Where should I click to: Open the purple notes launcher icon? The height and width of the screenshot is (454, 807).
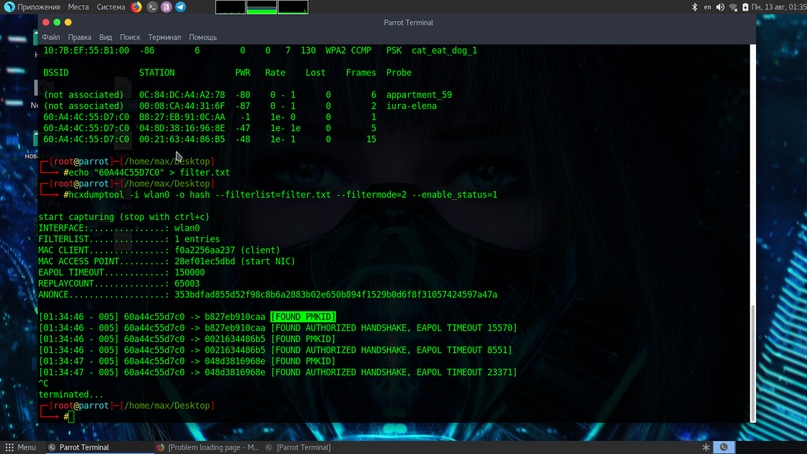(x=166, y=7)
